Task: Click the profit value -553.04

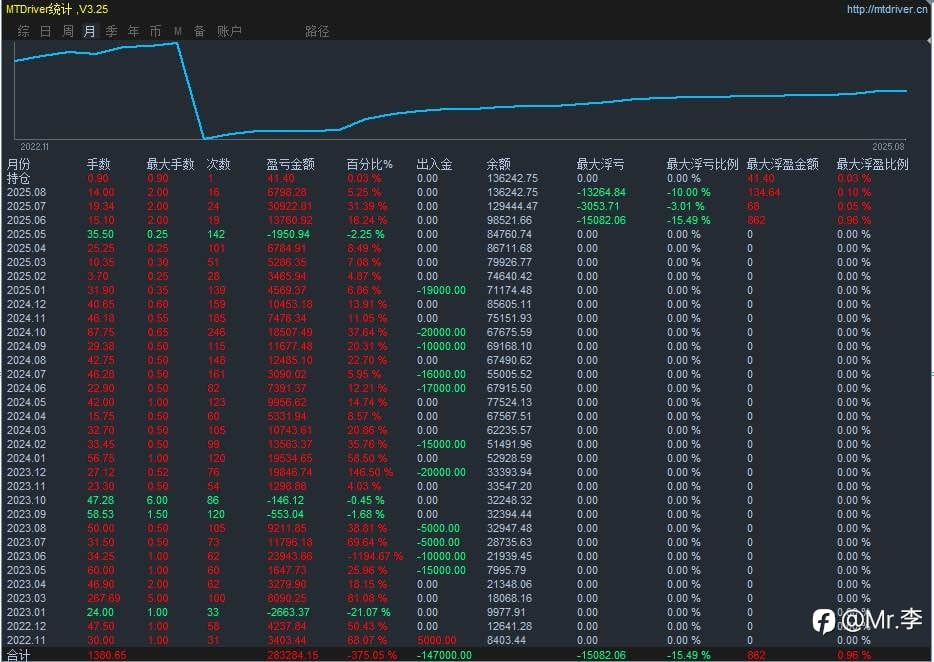Action: tap(285, 514)
